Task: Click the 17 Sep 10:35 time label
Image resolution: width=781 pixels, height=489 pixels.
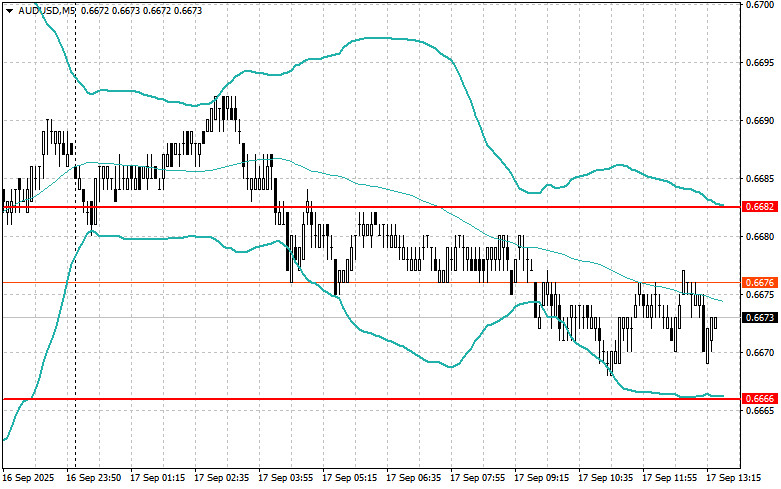Action: pyautogui.click(x=606, y=478)
